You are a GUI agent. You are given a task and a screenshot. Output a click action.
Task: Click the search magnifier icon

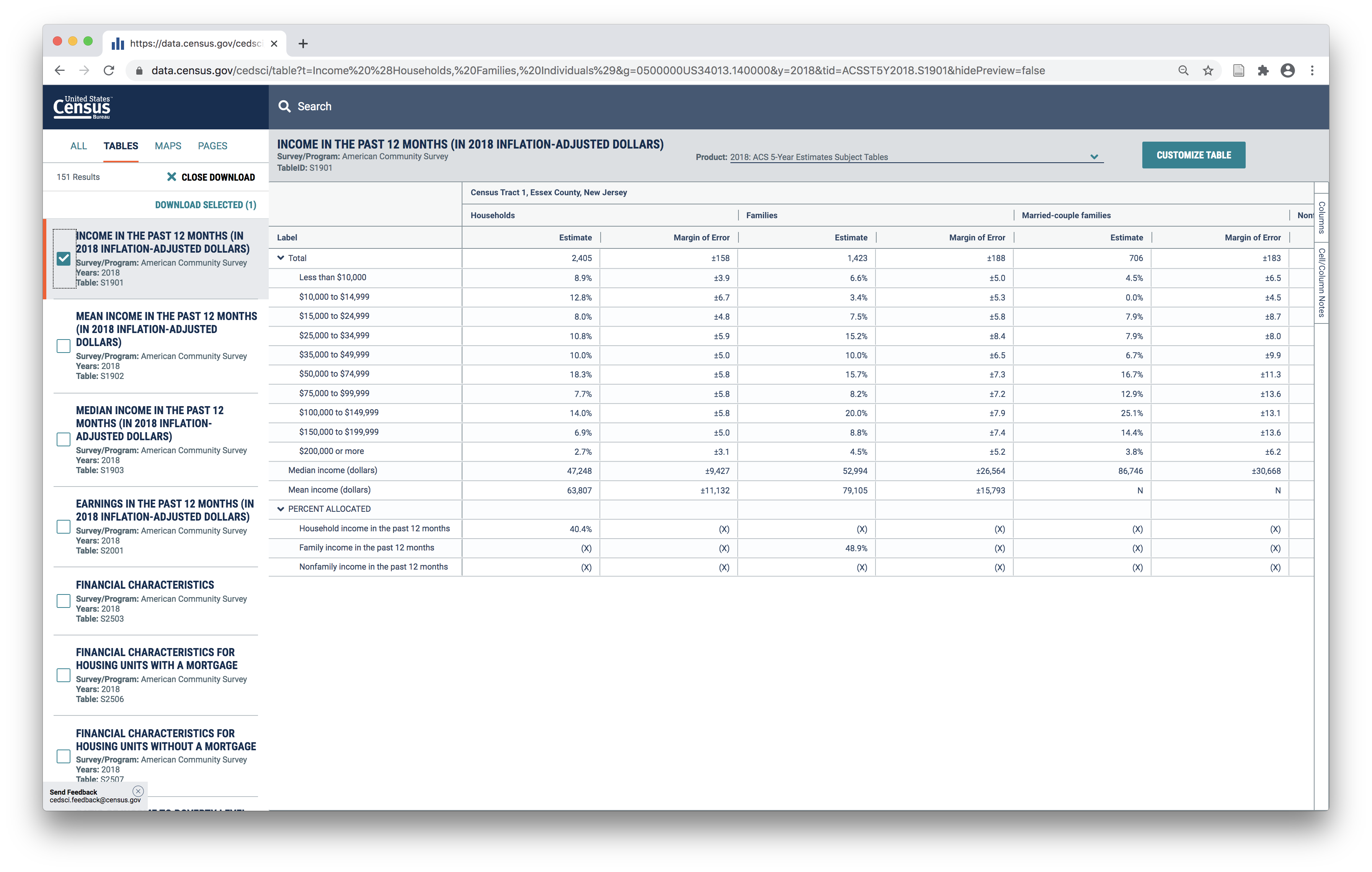(x=284, y=106)
